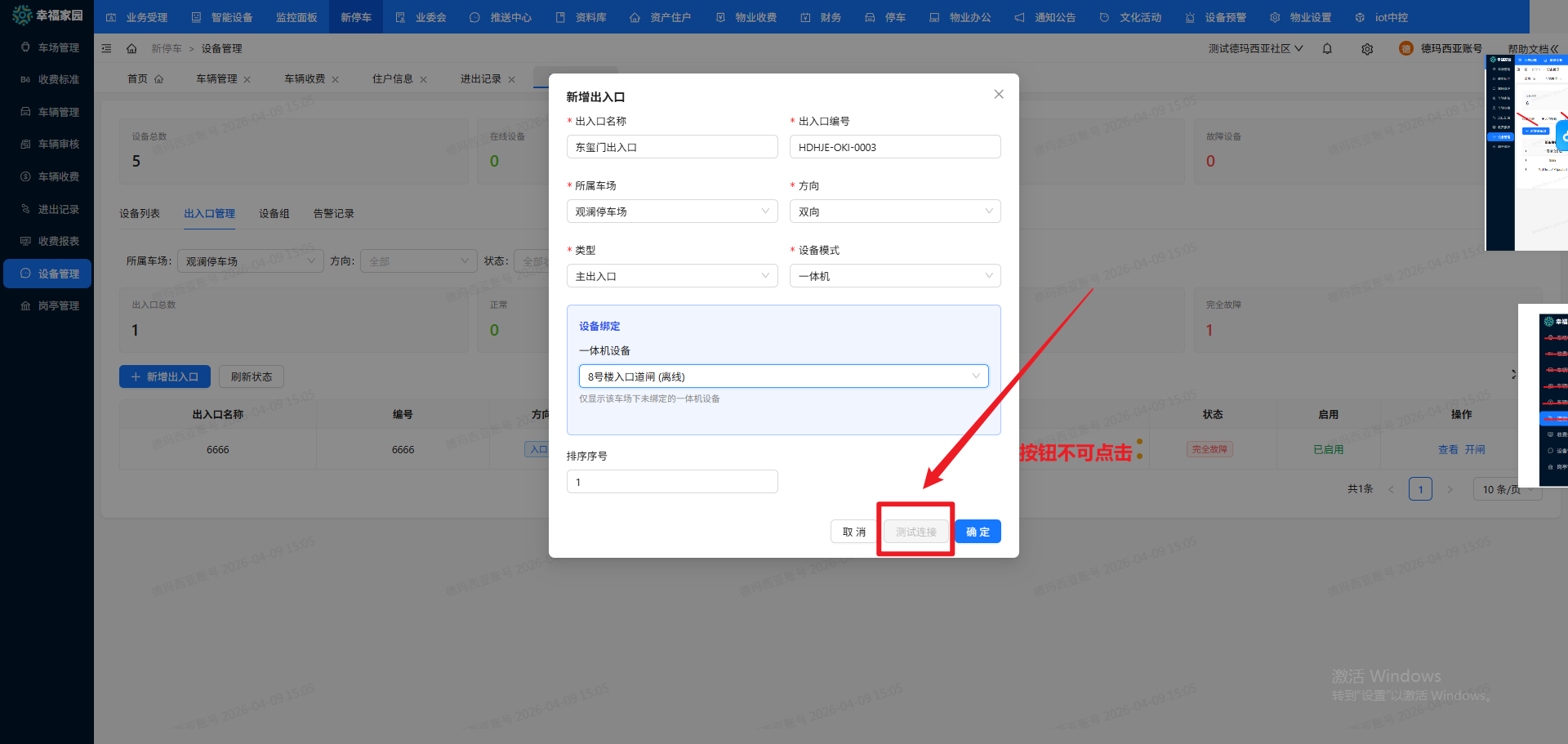Click the 取消 button in dialog

pyautogui.click(x=853, y=532)
